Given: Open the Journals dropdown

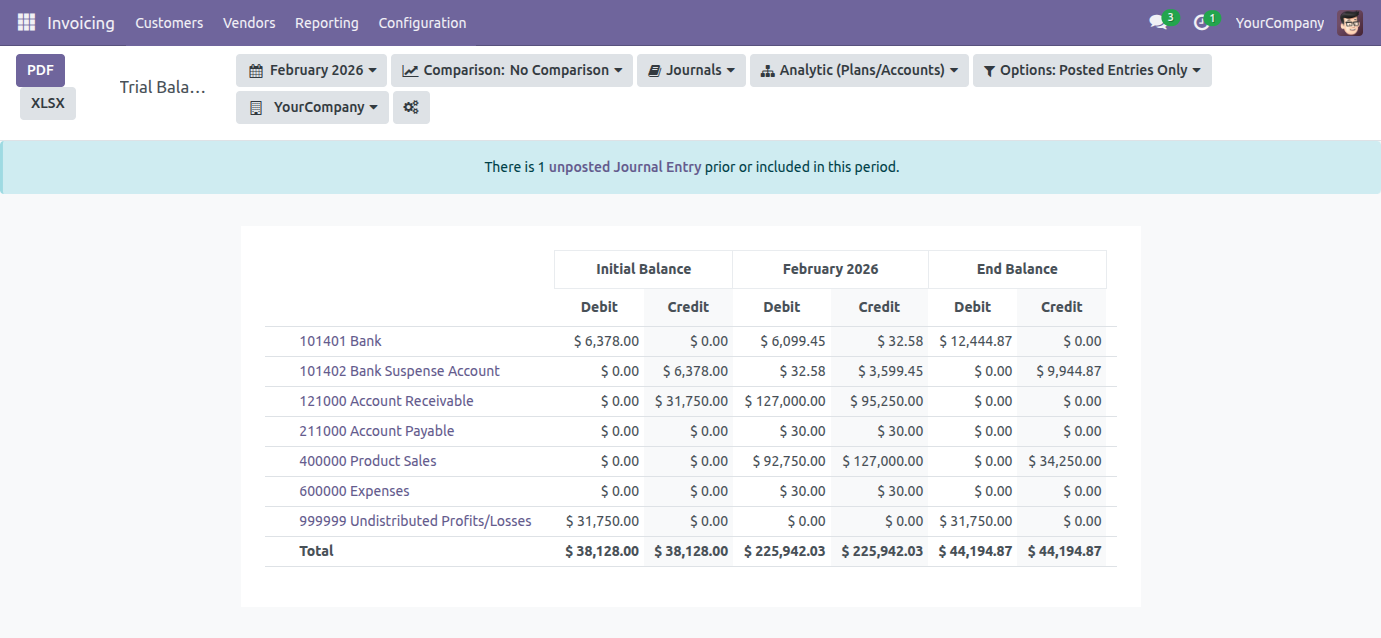Looking at the screenshot, I should 691,70.
